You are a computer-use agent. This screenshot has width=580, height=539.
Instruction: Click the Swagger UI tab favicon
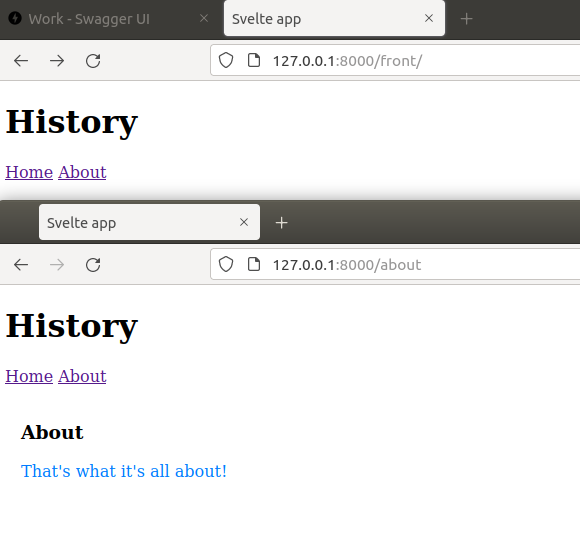coord(15,18)
